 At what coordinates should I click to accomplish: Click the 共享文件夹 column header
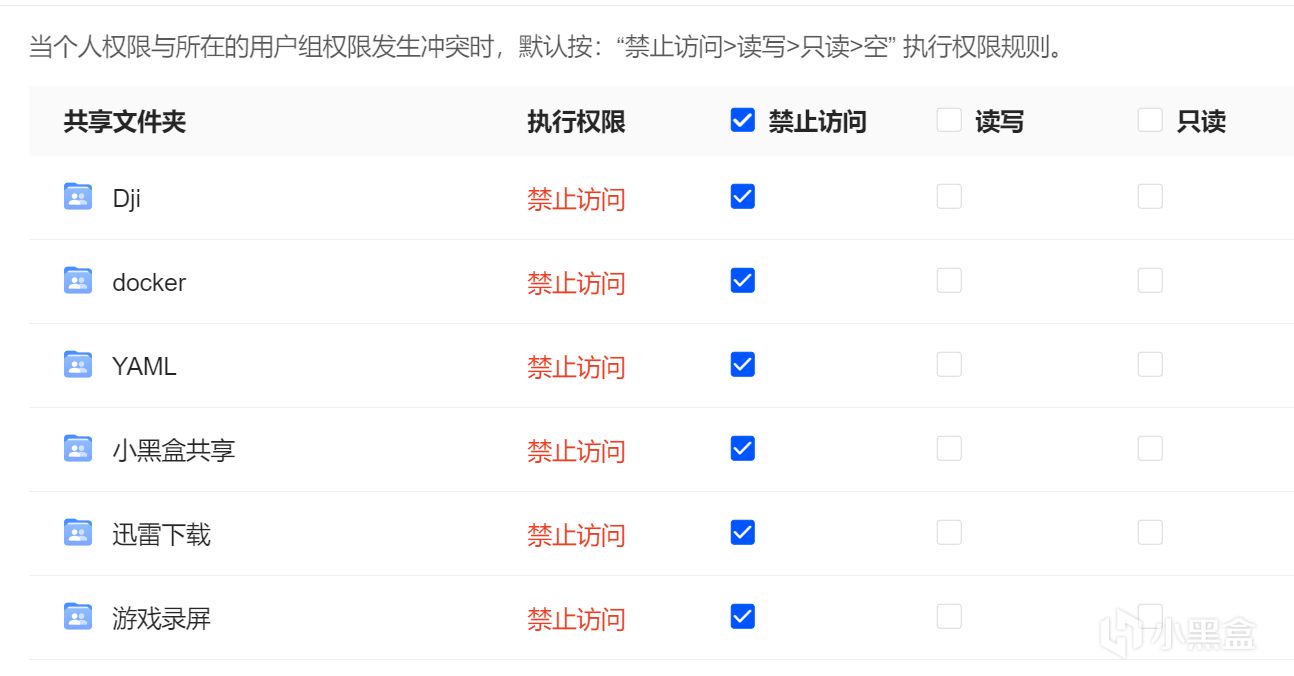(125, 122)
